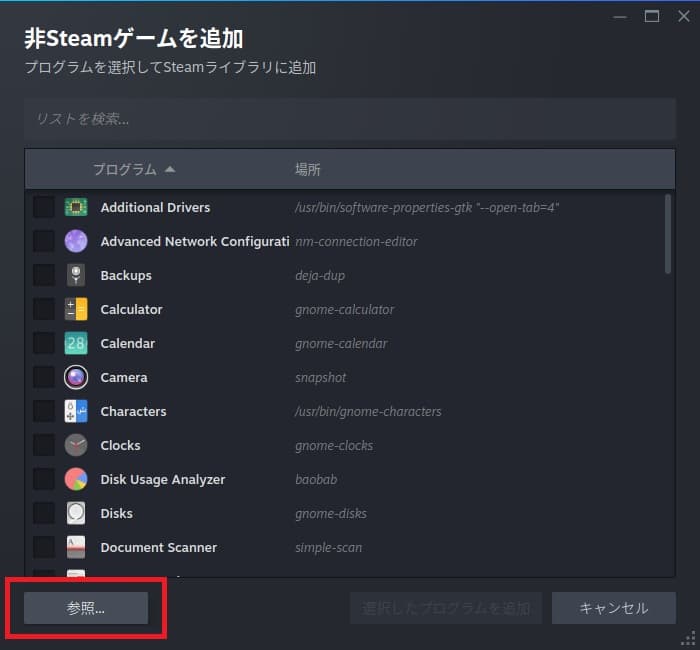Image resolution: width=700 pixels, height=650 pixels.
Task: Click the program list vertical scrollbar
Action: 668,233
